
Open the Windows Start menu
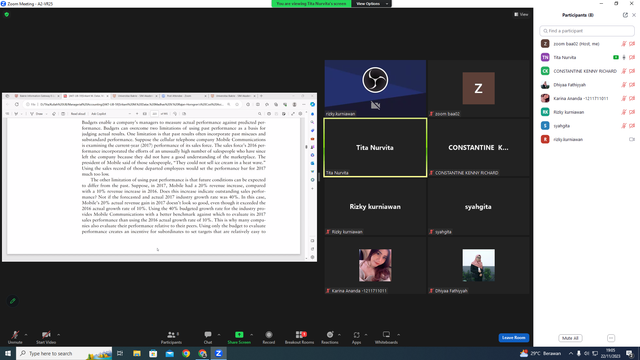click(x=7, y=353)
